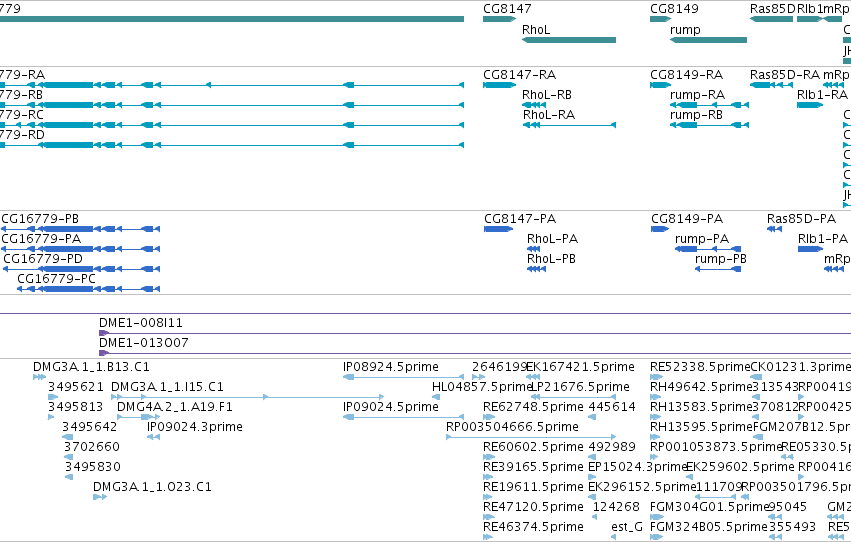The width and height of the screenshot is (851, 542).
Task: Select transcript RhoL-RA
Action: 549,115
